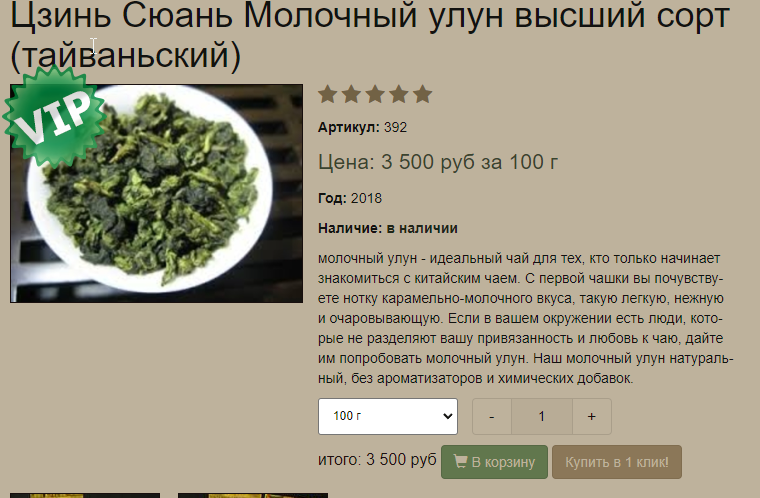760x498 pixels.
Task: Decrease quantity with minus button
Action: click(x=492, y=417)
